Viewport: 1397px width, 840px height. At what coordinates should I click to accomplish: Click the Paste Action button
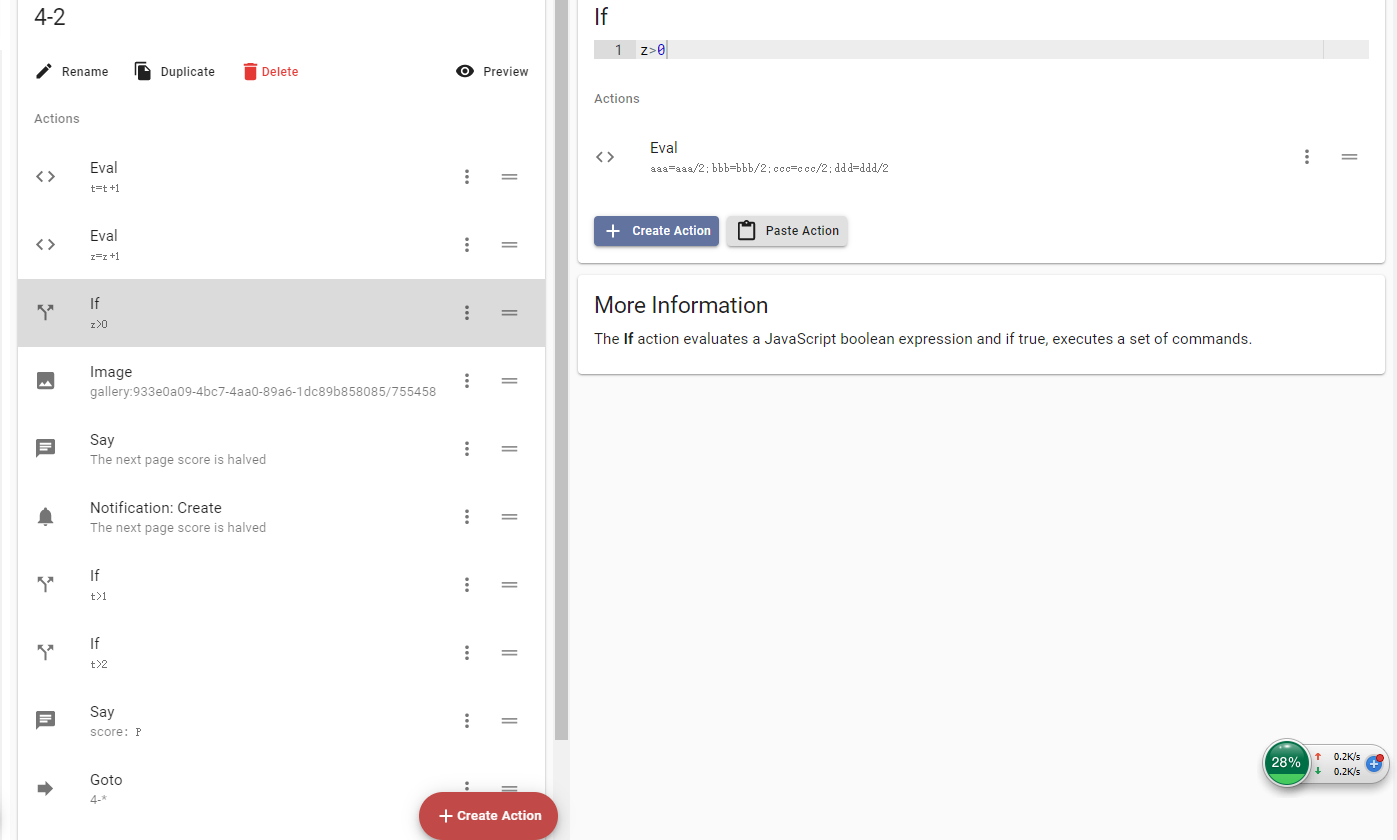coord(787,231)
